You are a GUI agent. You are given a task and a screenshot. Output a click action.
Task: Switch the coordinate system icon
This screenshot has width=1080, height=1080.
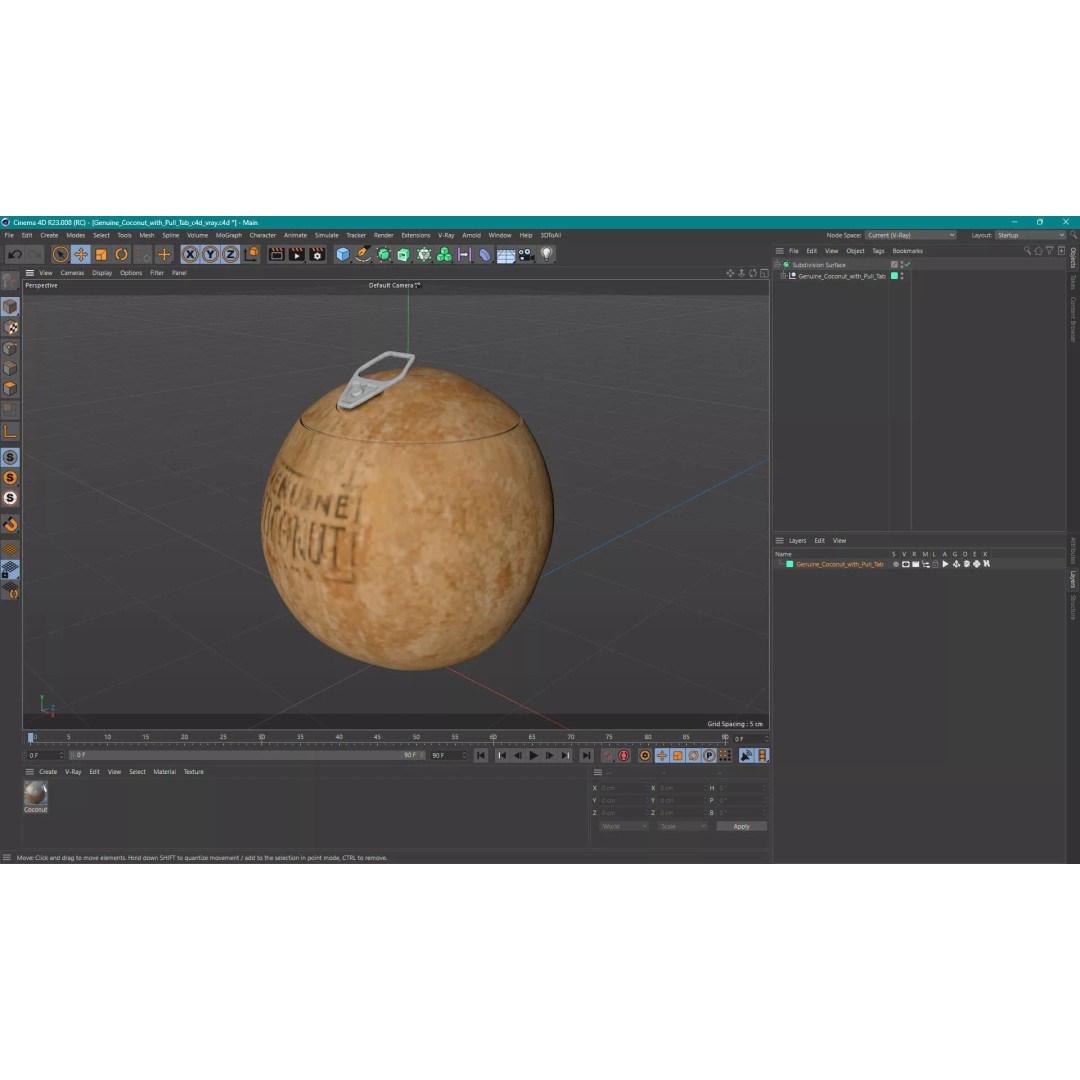251,254
